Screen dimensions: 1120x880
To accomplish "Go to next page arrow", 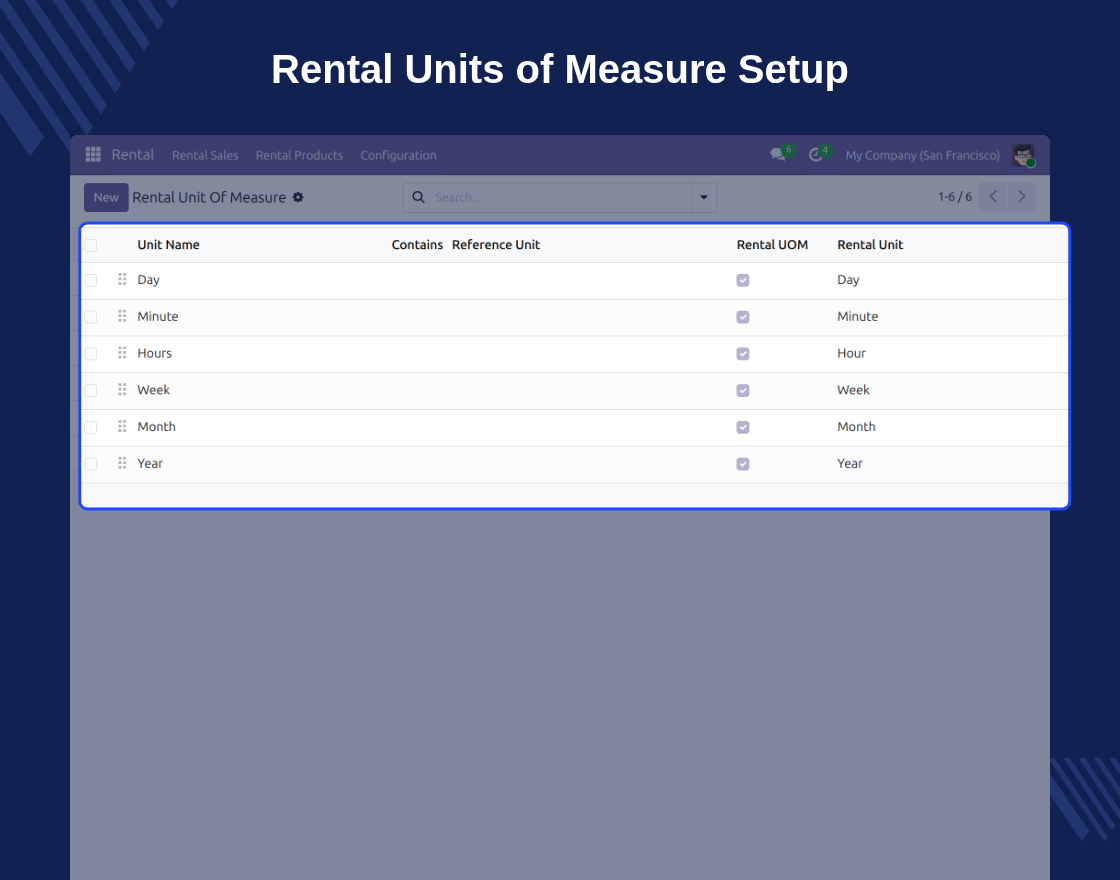I will pos(1021,196).
